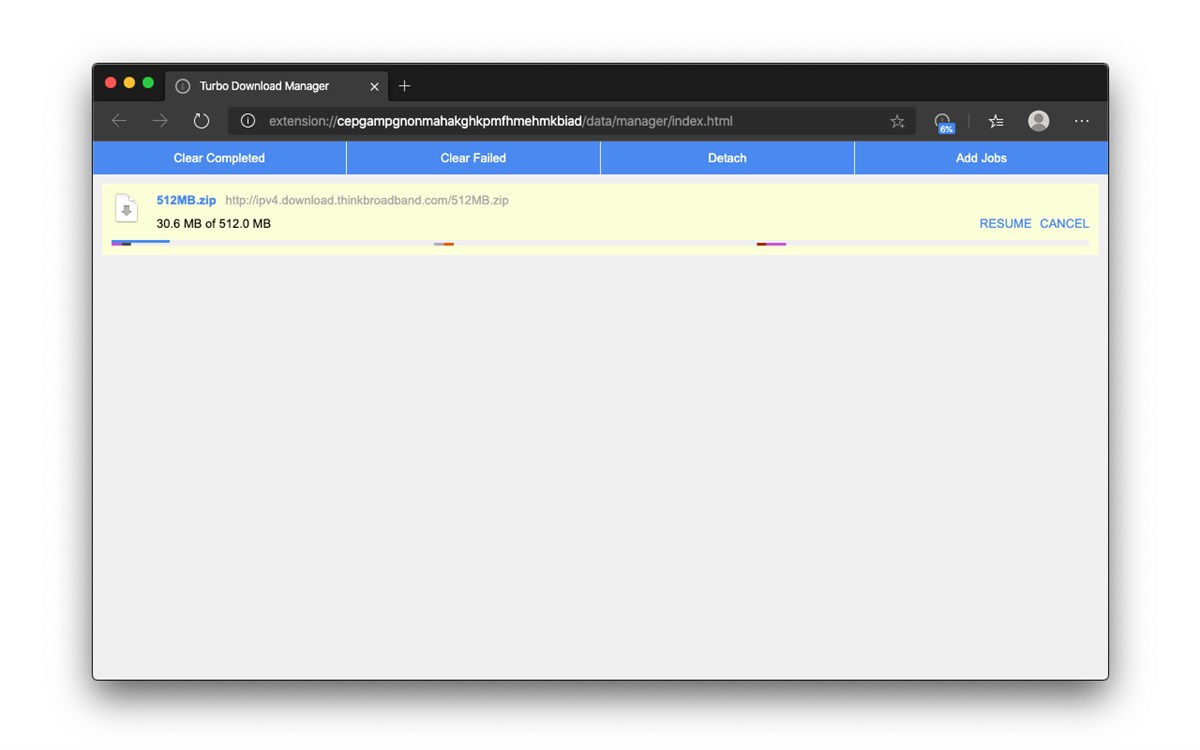Open the user profile avatar
The image size is (1200, 750).
(x=1039, y=121)
